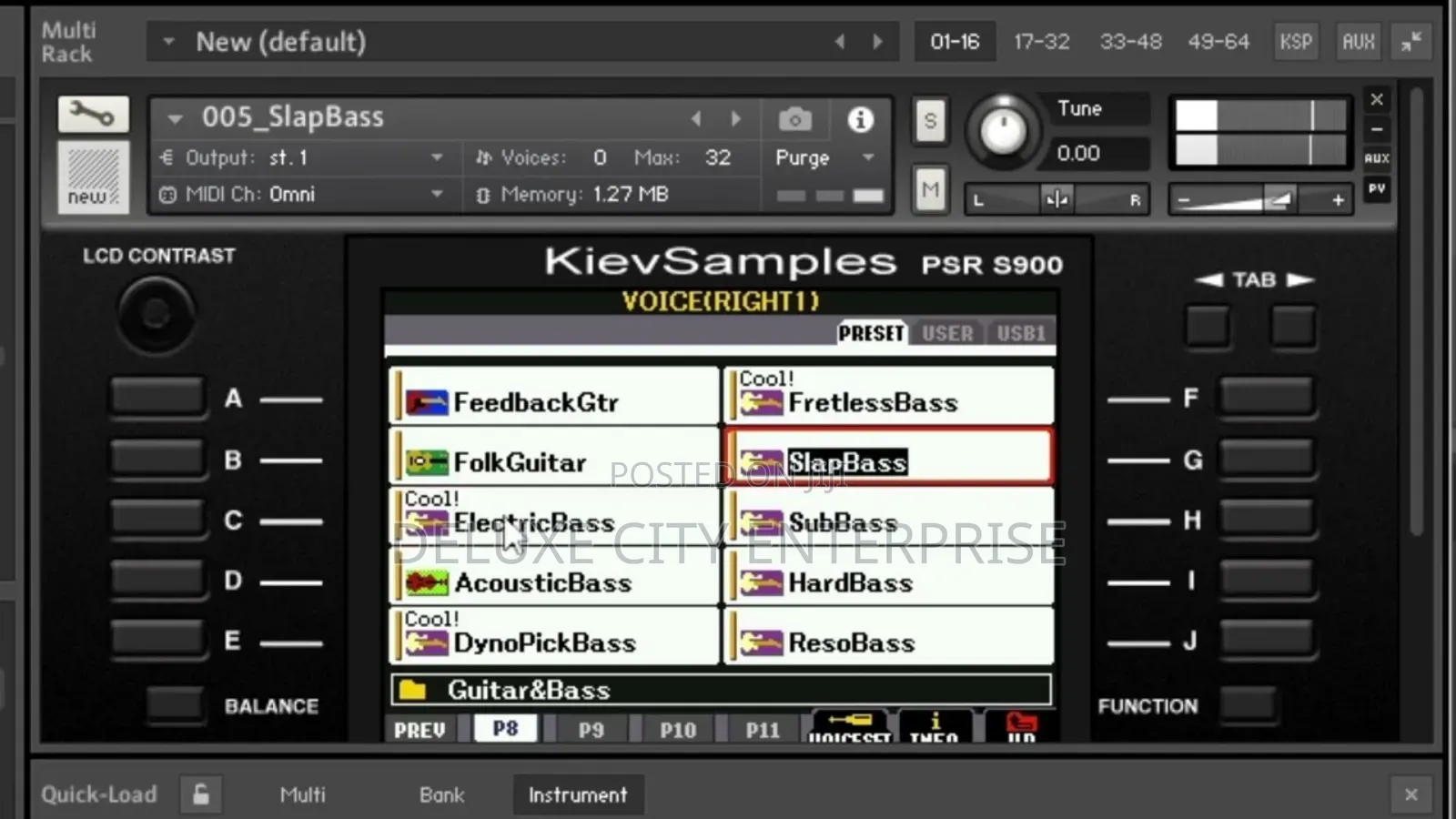Toggle the BALANCE button
The image size is (1456, 819).
(x=175, y=704)
